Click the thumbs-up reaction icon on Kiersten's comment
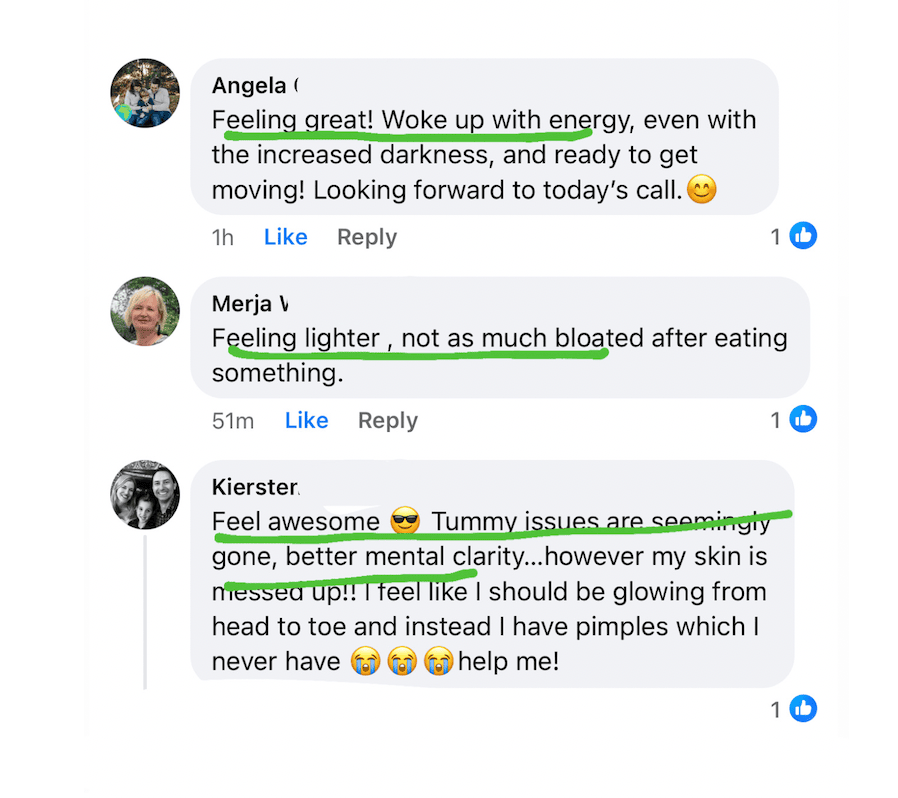Image resolution: width=898 pixels, height=798 pixels. coord(803,709)
